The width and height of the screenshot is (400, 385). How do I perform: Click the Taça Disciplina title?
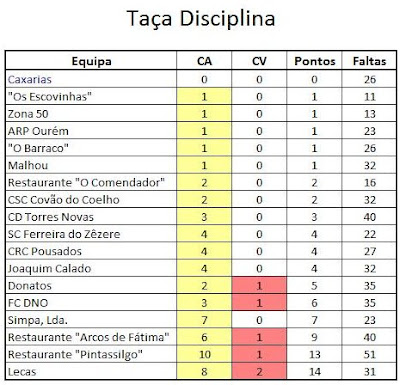(x=201, y=18)
